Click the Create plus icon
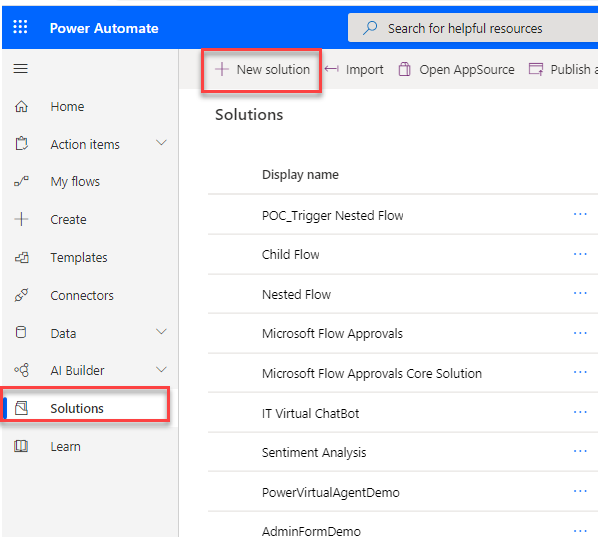Screen dimensions: 598x537 (x=21, y=219)
